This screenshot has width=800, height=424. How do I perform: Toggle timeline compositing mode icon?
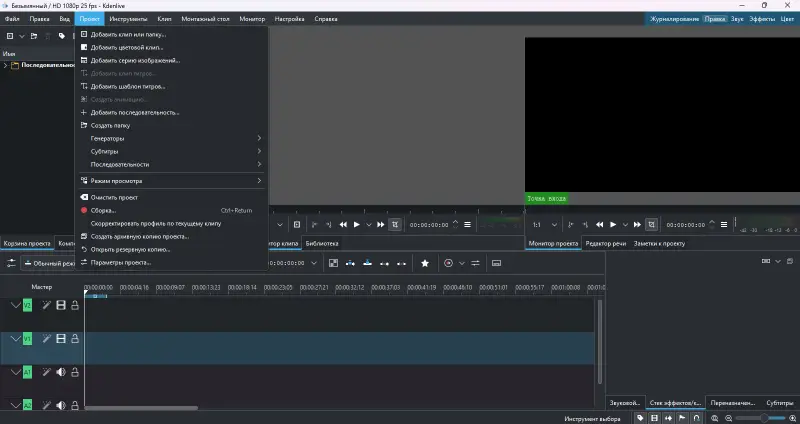pyautogui.click(x=333, y=263)
